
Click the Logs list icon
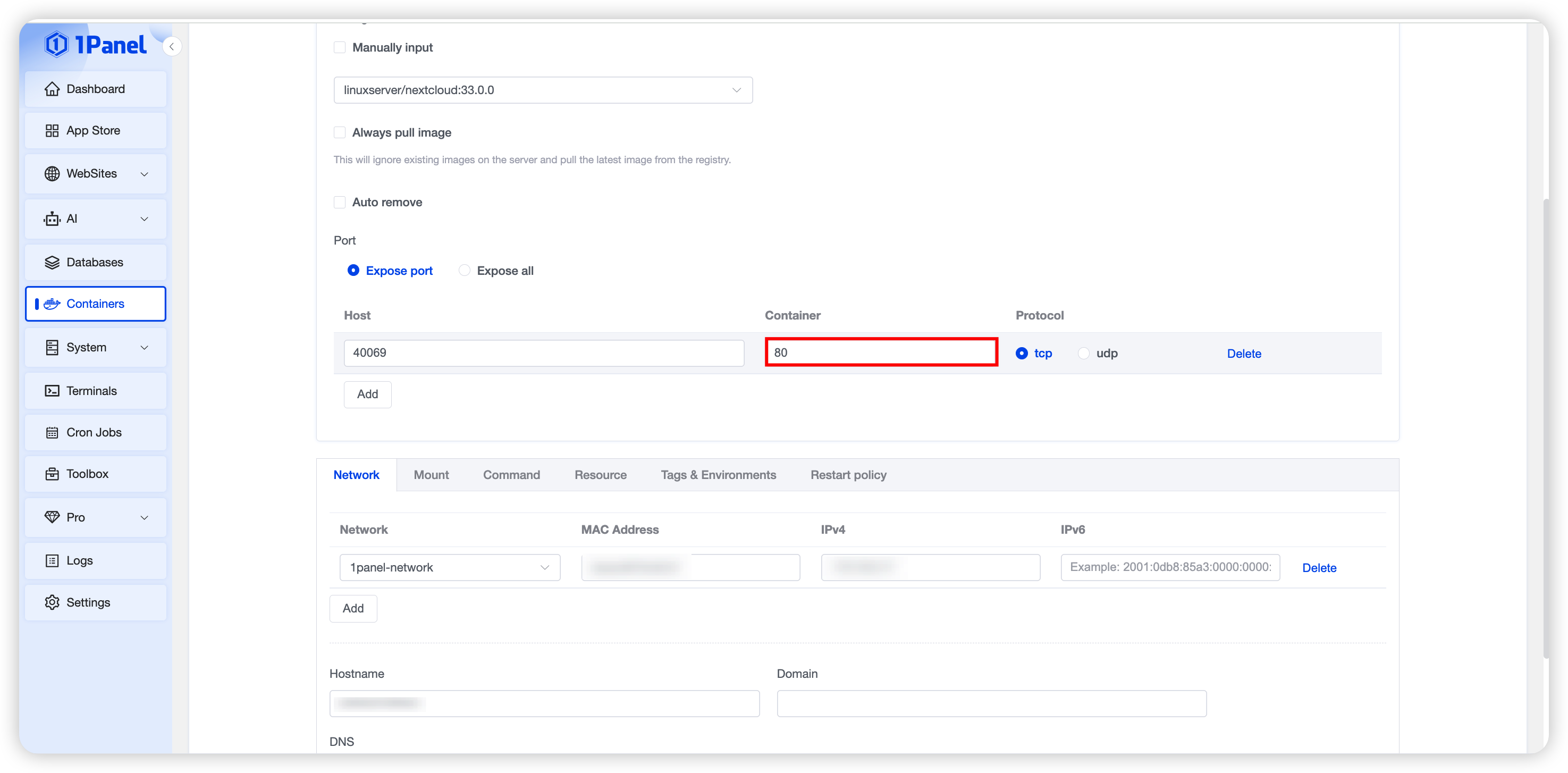(52, 560)
